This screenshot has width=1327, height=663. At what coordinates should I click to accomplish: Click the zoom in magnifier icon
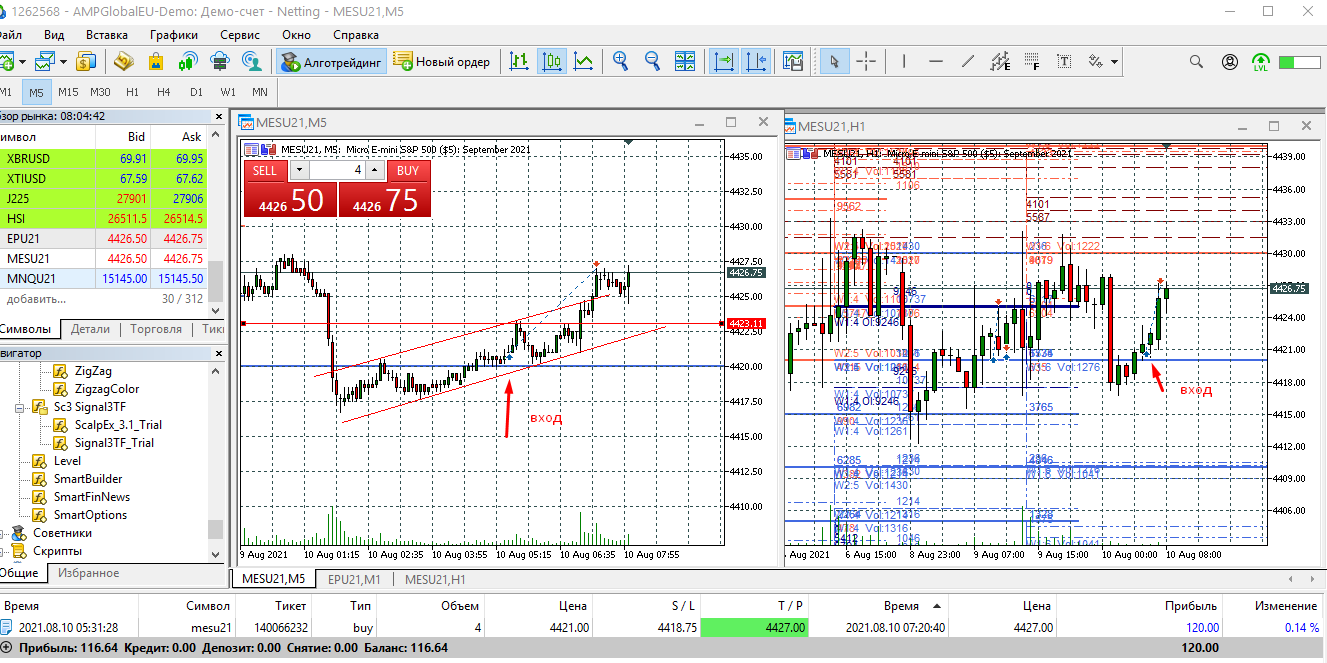(621, 62)
